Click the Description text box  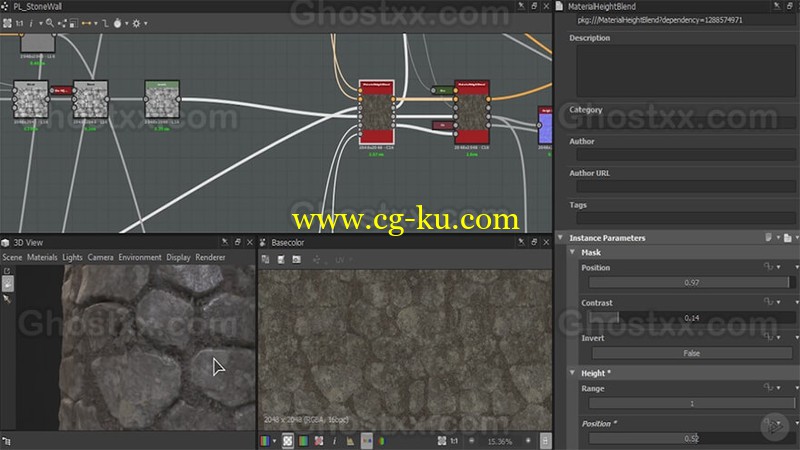point(686,71)
